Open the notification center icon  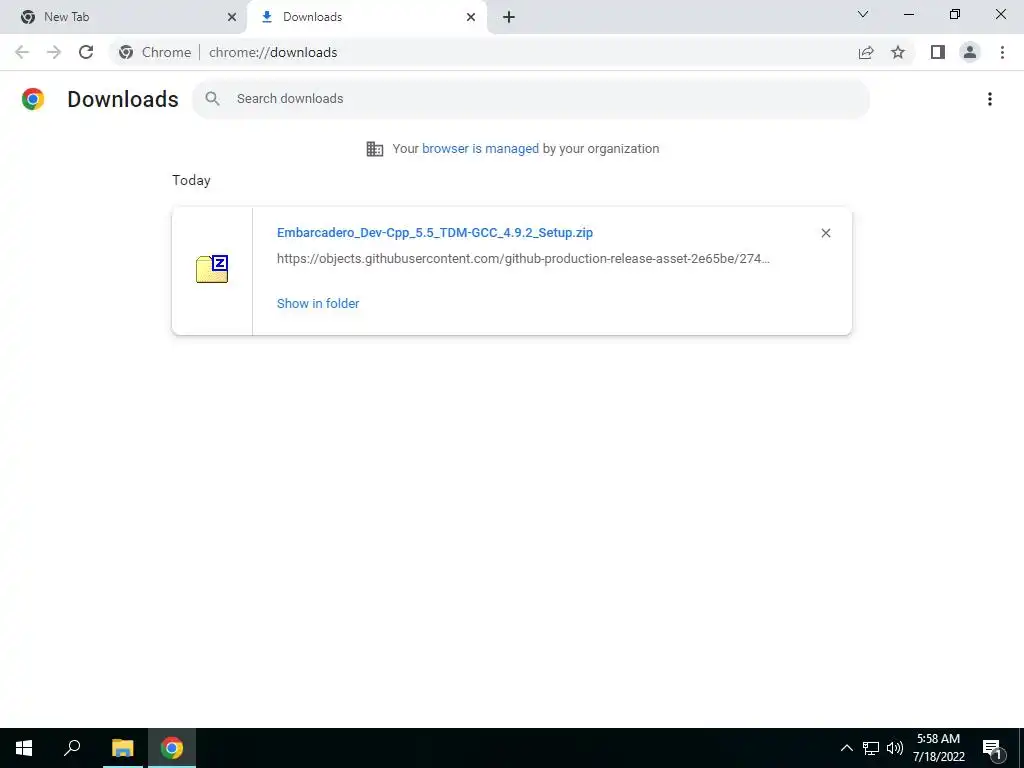992,748
